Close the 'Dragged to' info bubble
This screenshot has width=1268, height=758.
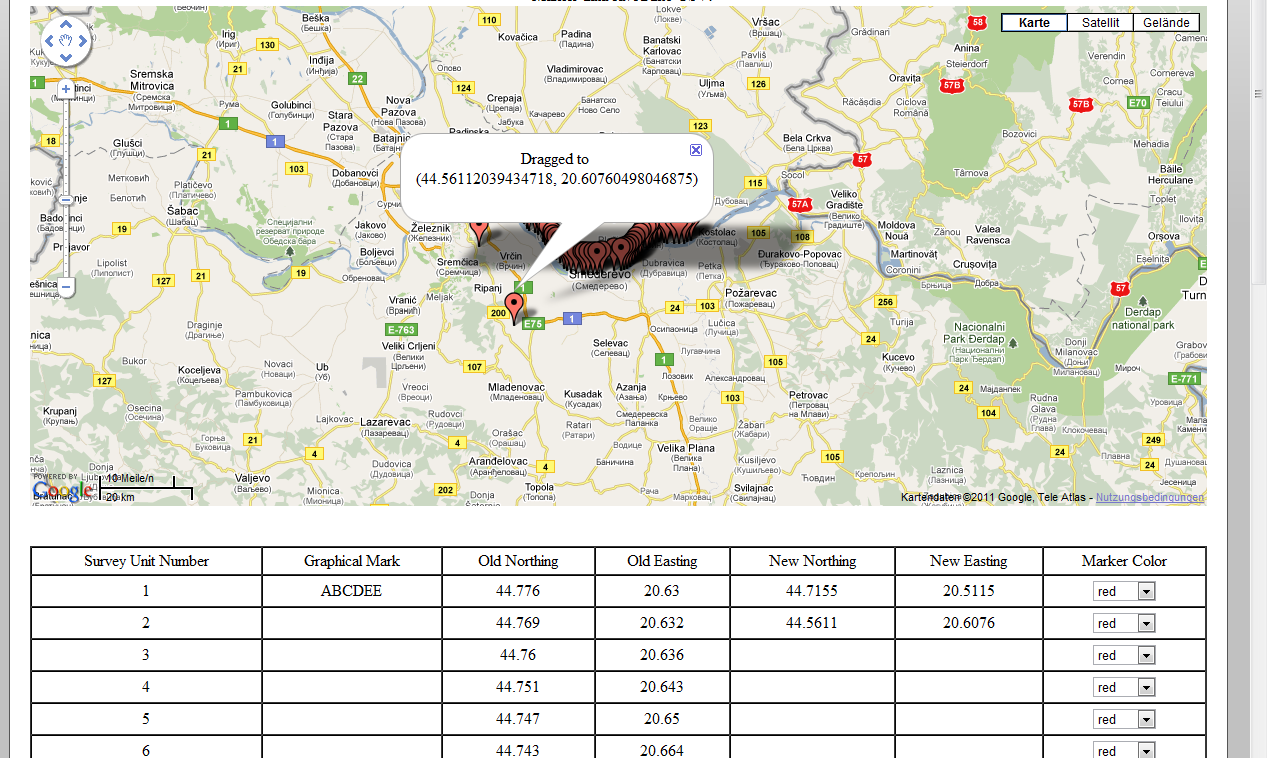coord(696,150)
